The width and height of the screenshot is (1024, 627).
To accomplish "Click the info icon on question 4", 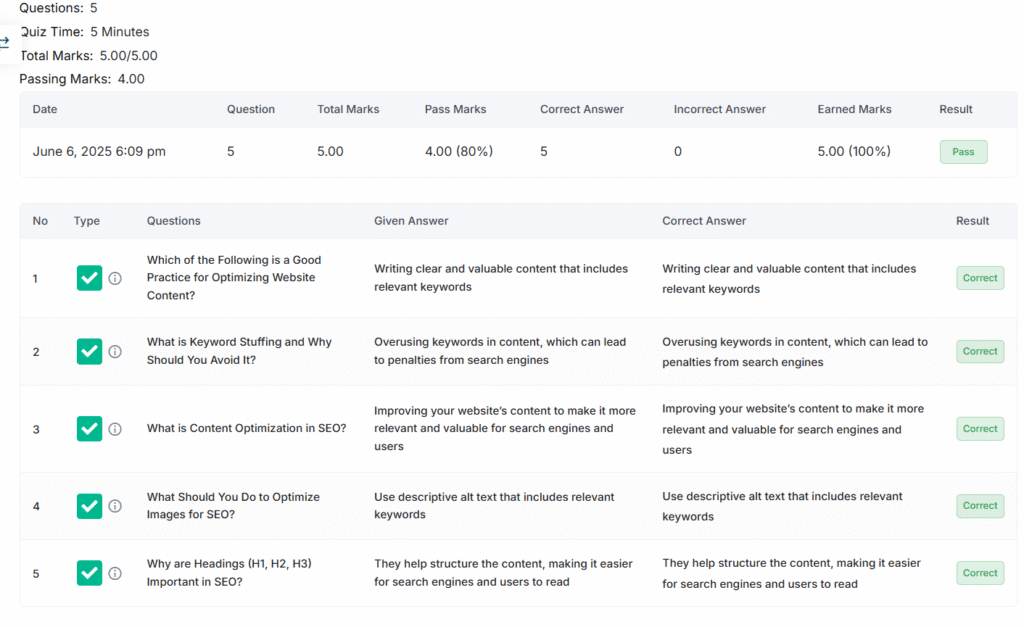I will pos(115,506).
